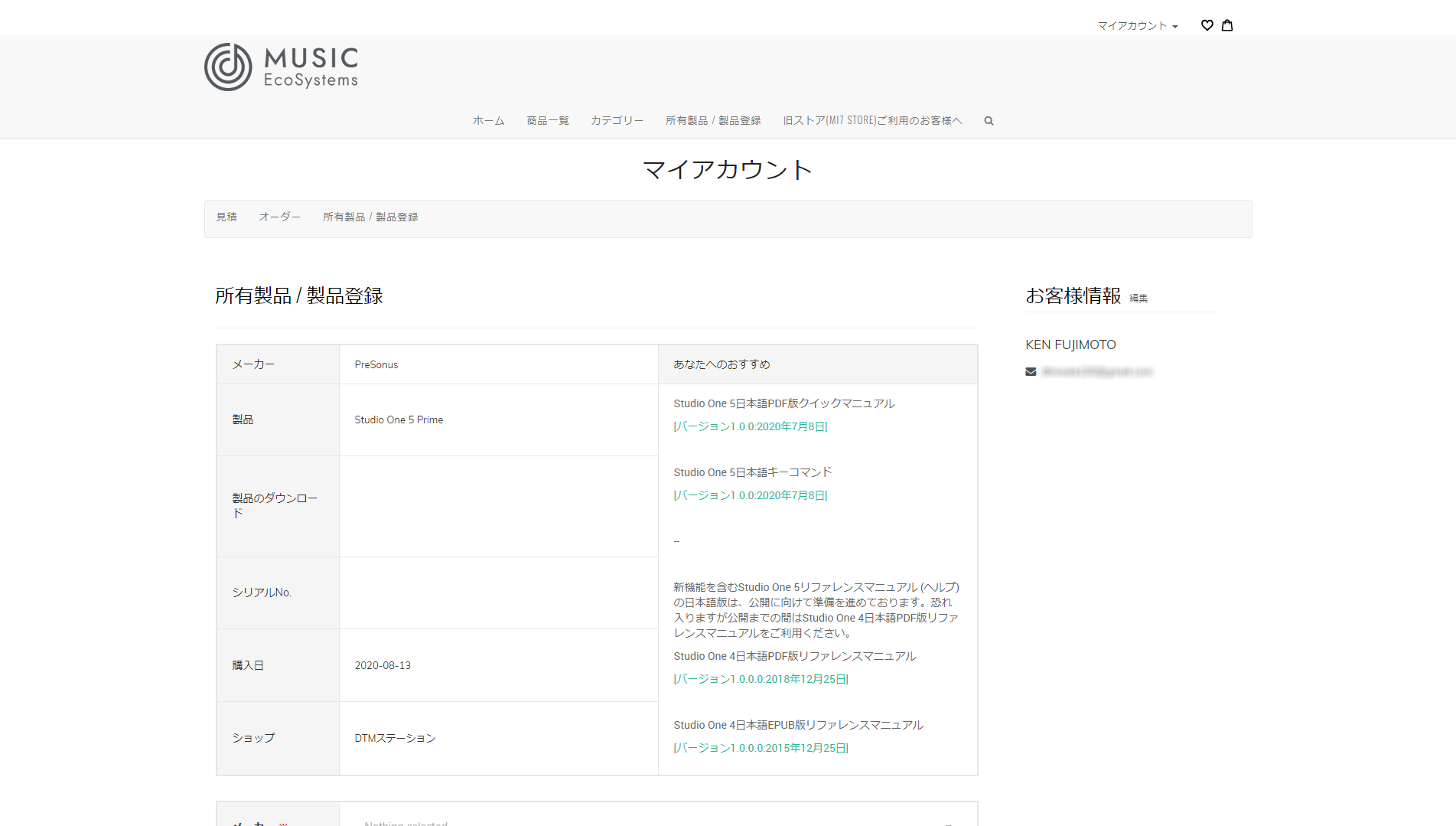Click the お客様情報 heading
This screenshot has width=1456, height=826.
coord(1073,296)
